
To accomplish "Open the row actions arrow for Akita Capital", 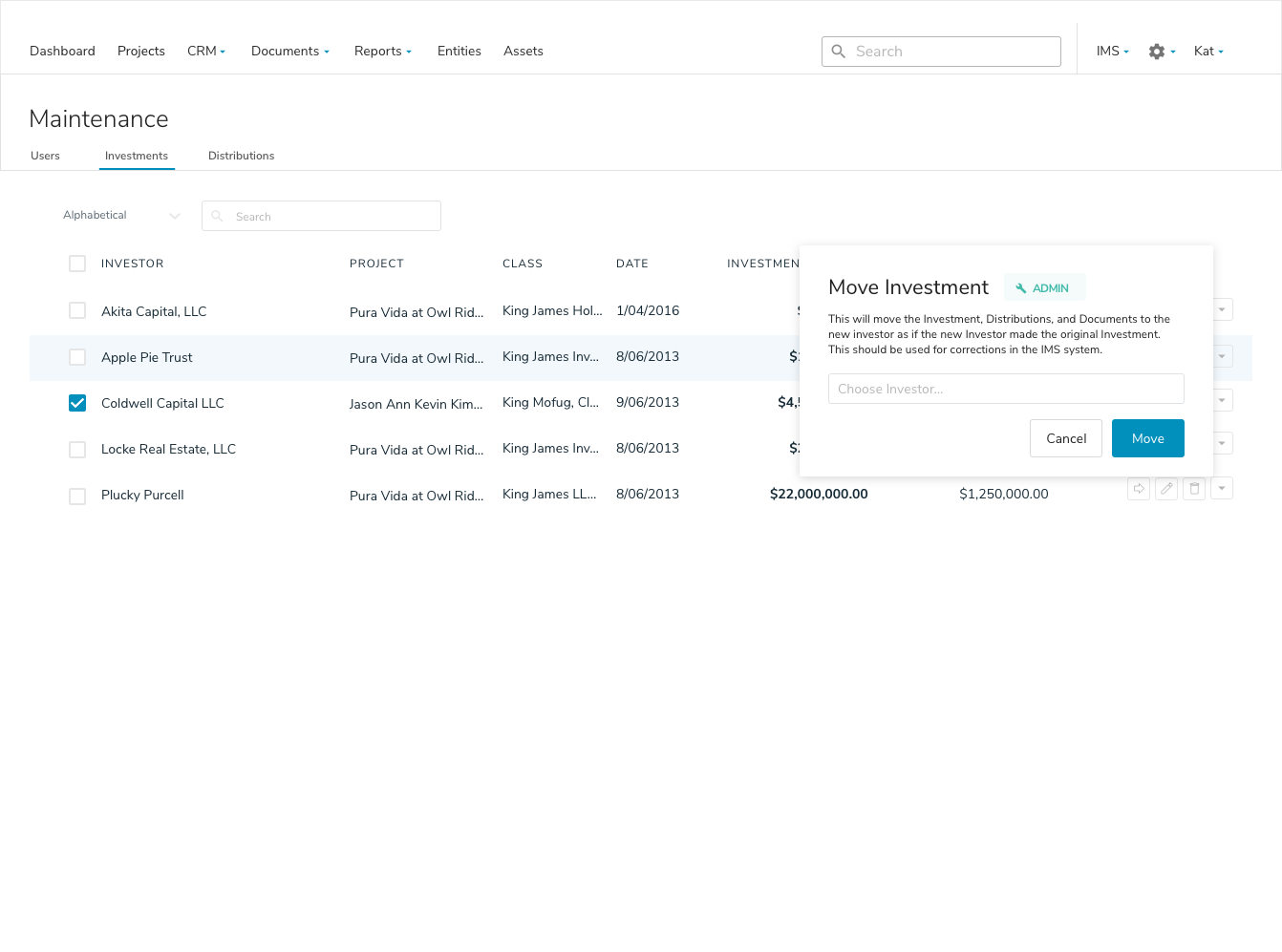I will point(1222,309).
